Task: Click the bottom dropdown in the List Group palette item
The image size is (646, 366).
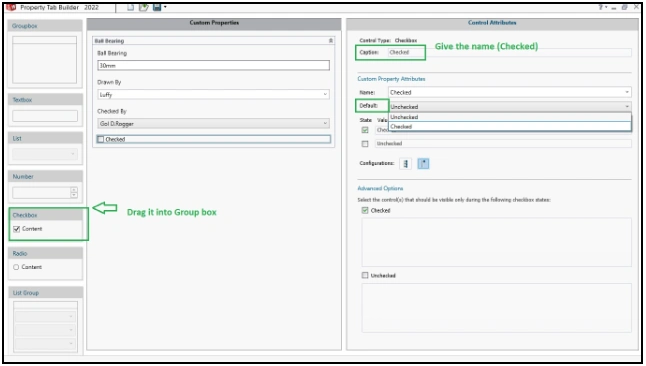Action: [45, 343]
